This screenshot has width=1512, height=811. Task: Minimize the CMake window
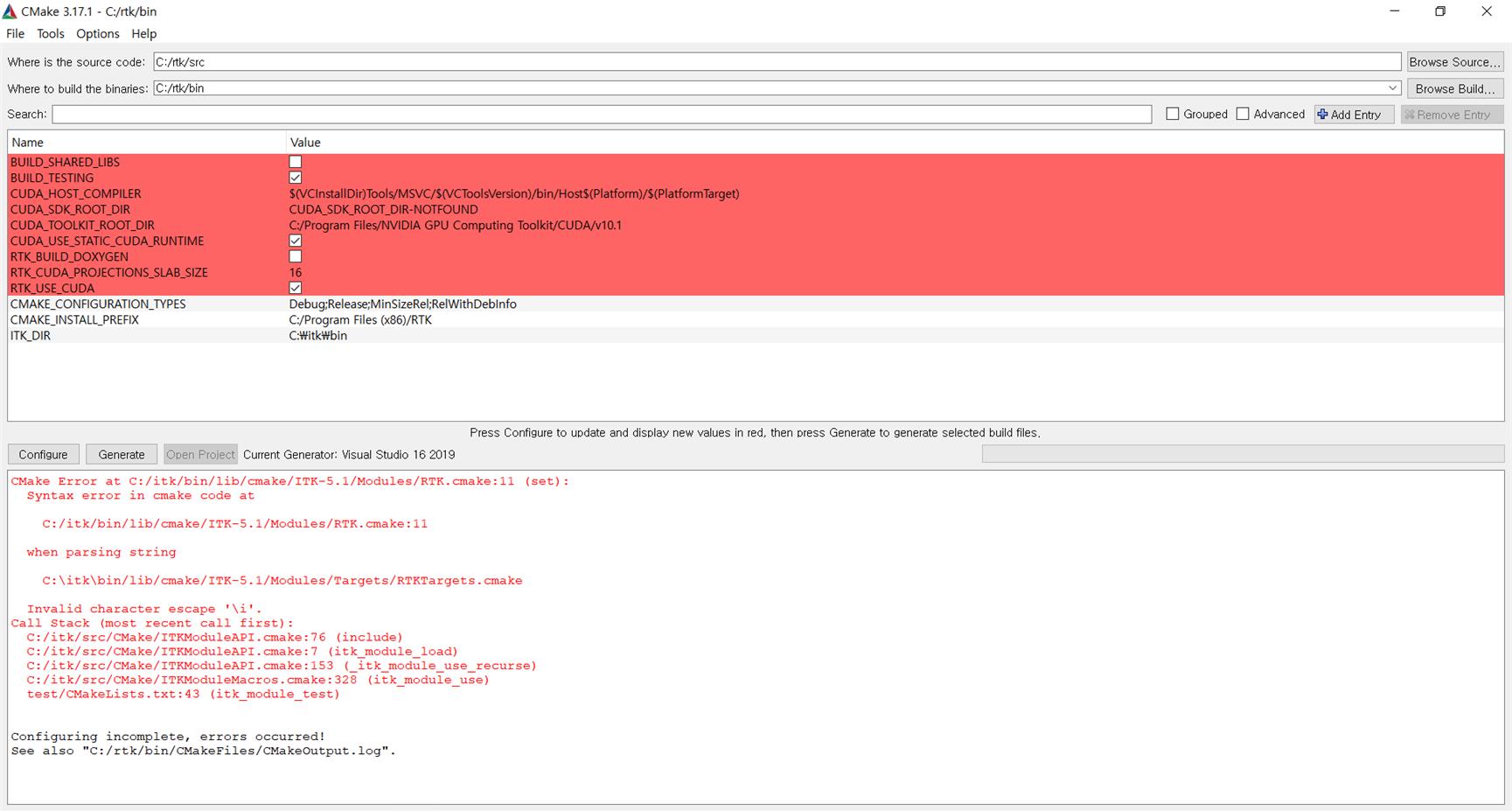pos(1394,11)
